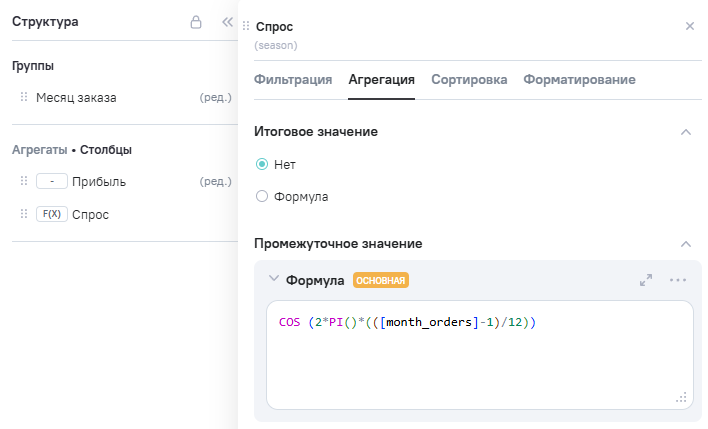The image size is (708, 429).
Task: Collapse the Промежуточное значение section
Action: tap(685, 244)
